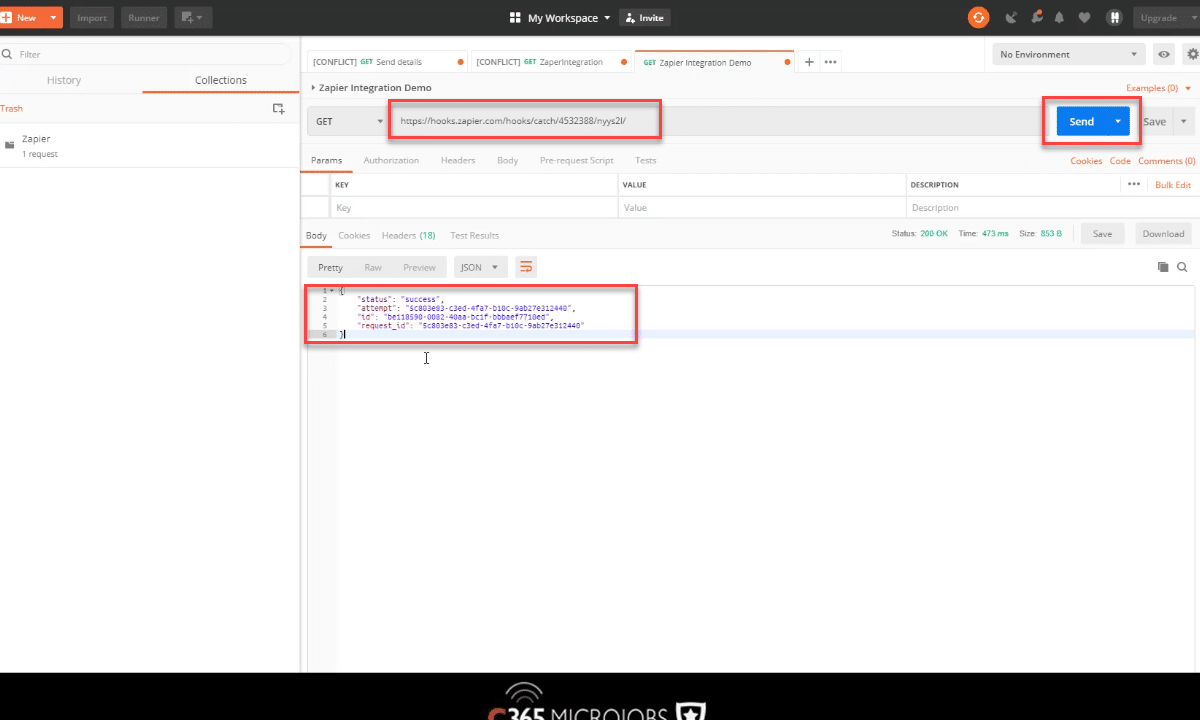1200x720 pixels.
Task: Click the heart icon in header
Action: point(1084,18)
